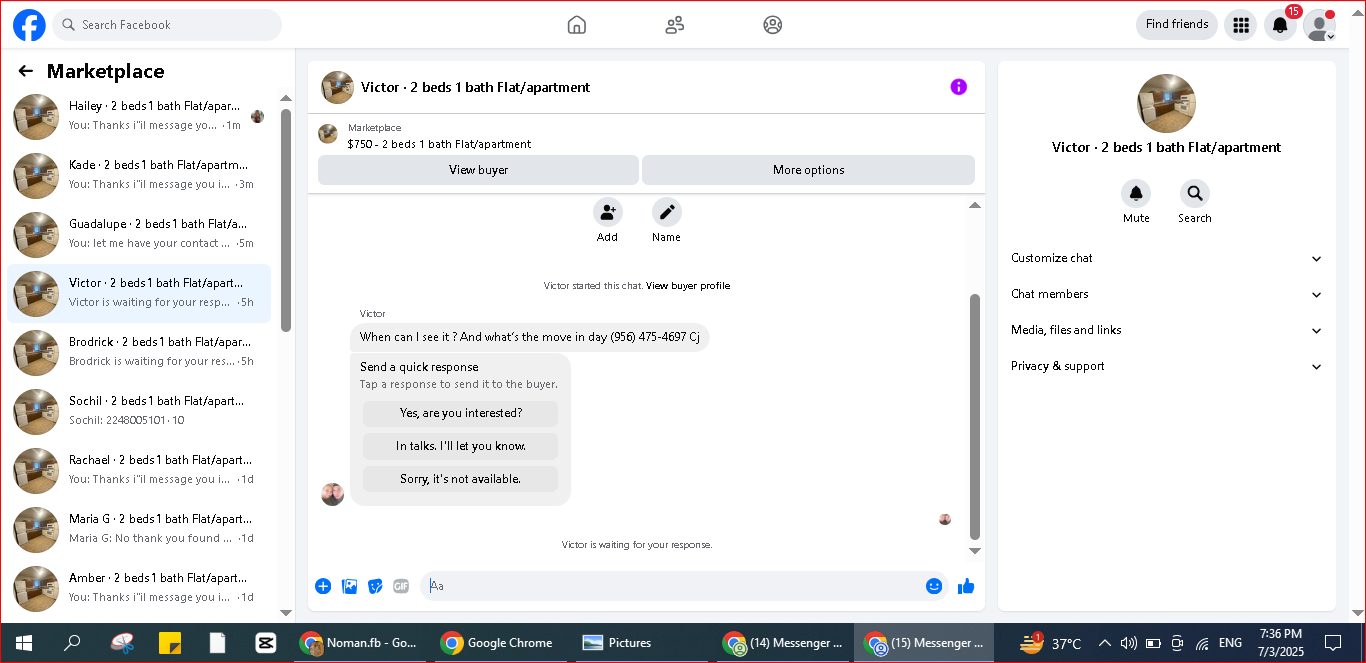Screen dimensions: 1366x663
Task: Open Brodrick's apartment conversation
Action: click(x=139, y=352)
